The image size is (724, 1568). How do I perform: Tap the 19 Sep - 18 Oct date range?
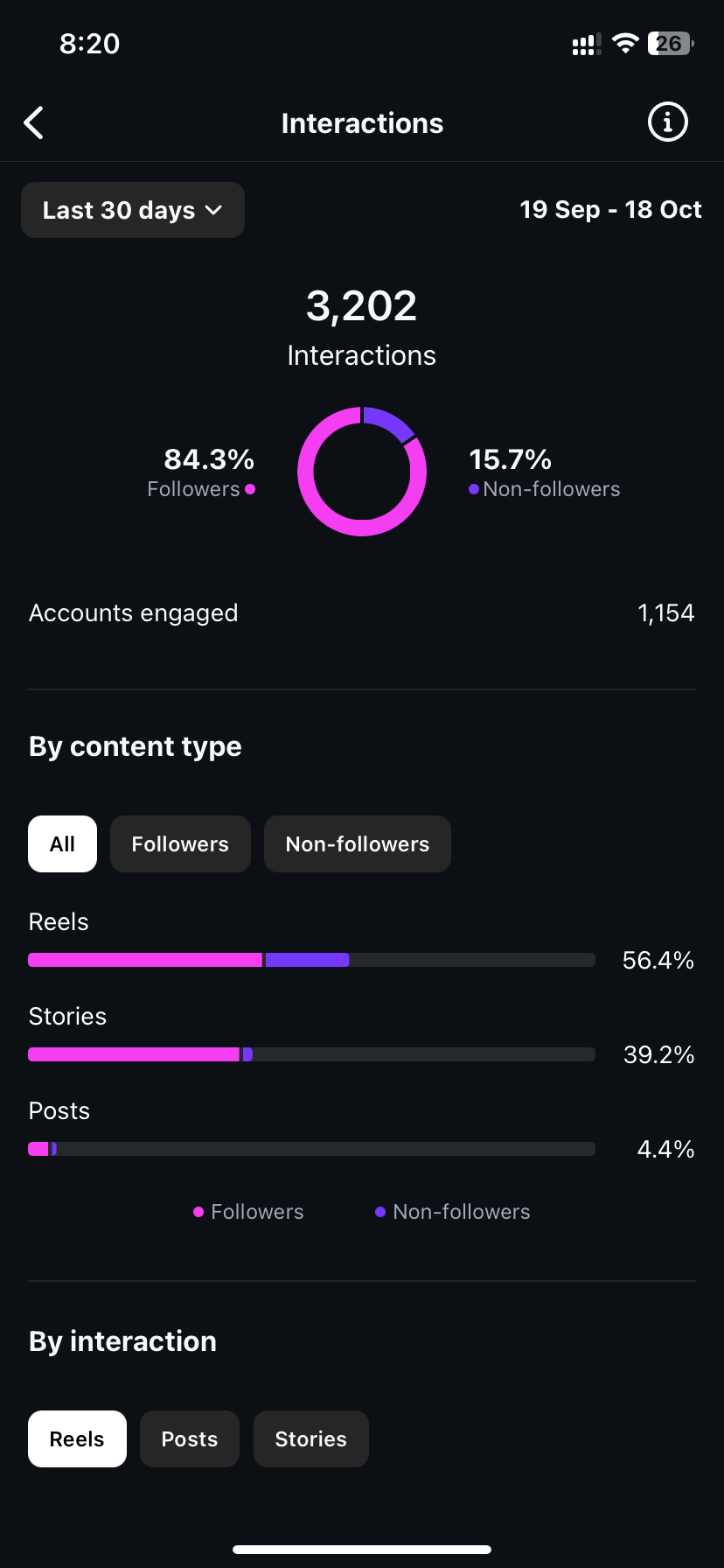coord(610,210)
